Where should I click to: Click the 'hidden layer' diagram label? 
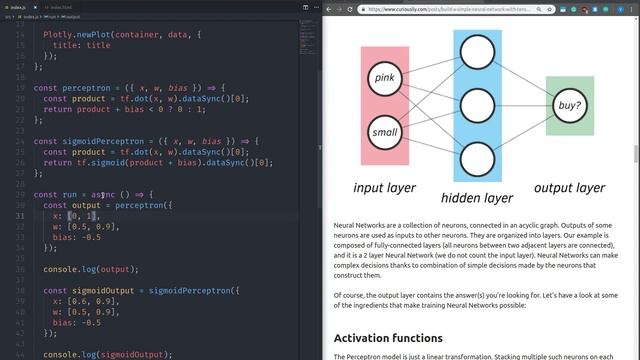477,198
